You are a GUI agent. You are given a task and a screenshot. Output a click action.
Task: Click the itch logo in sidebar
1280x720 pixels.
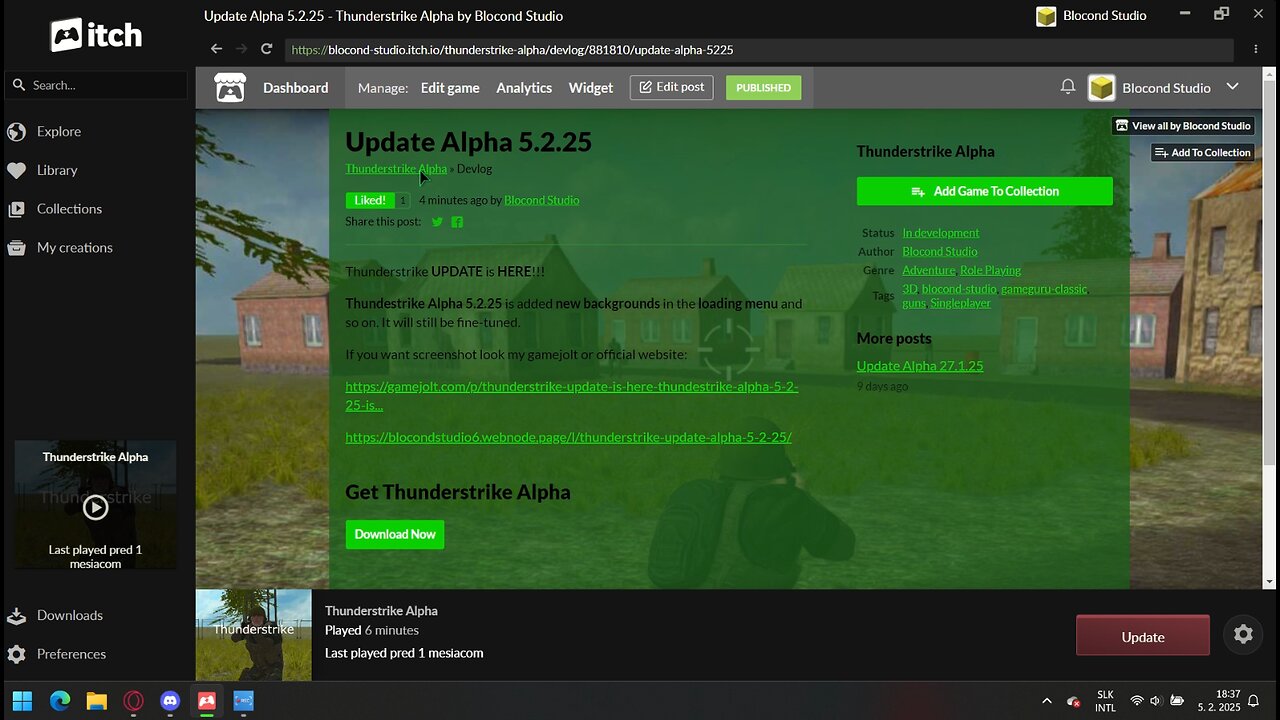pos(96,35)
